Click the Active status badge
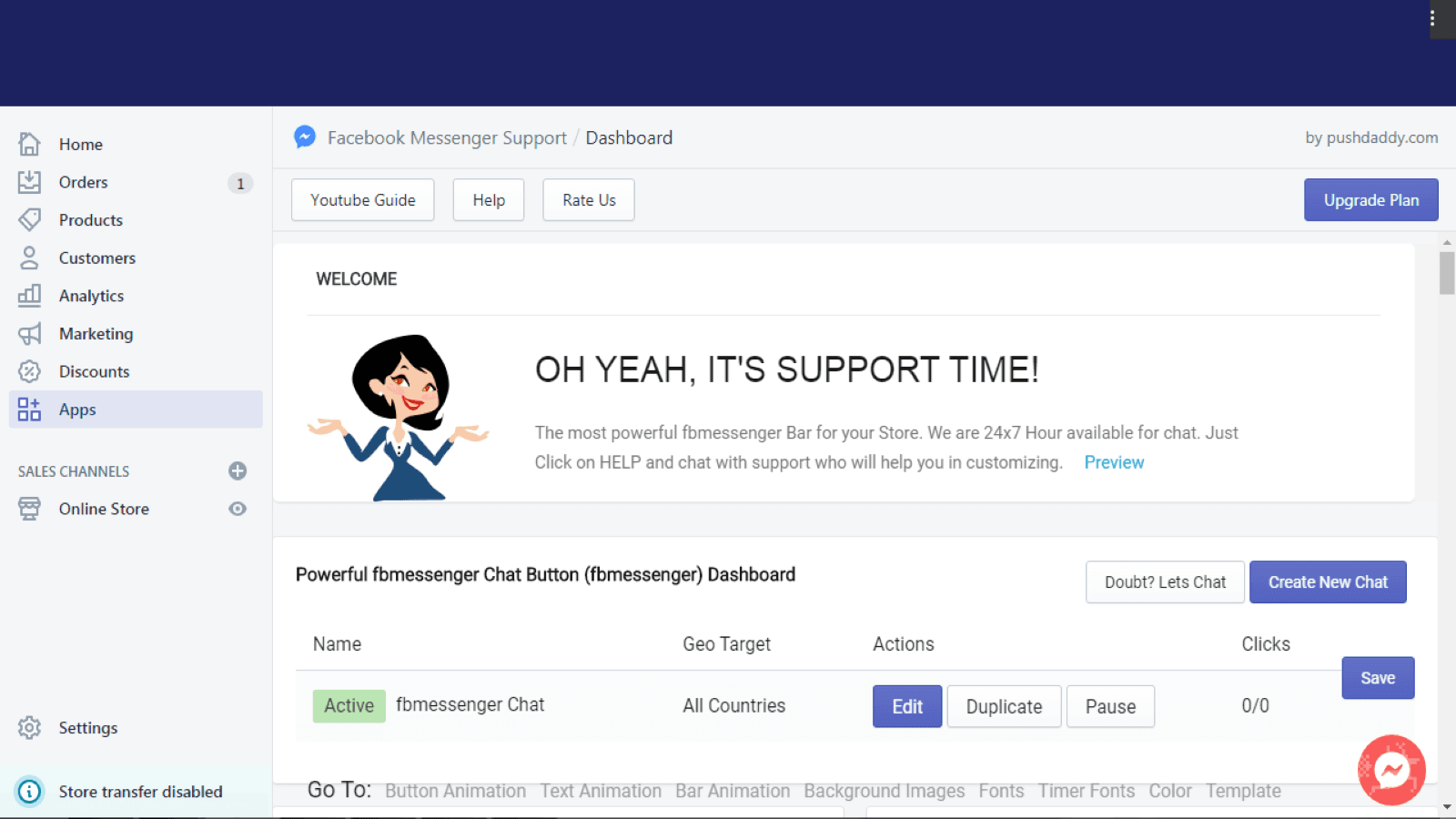Viewport: 1456px width, 819px height. [x=349, y=705]
